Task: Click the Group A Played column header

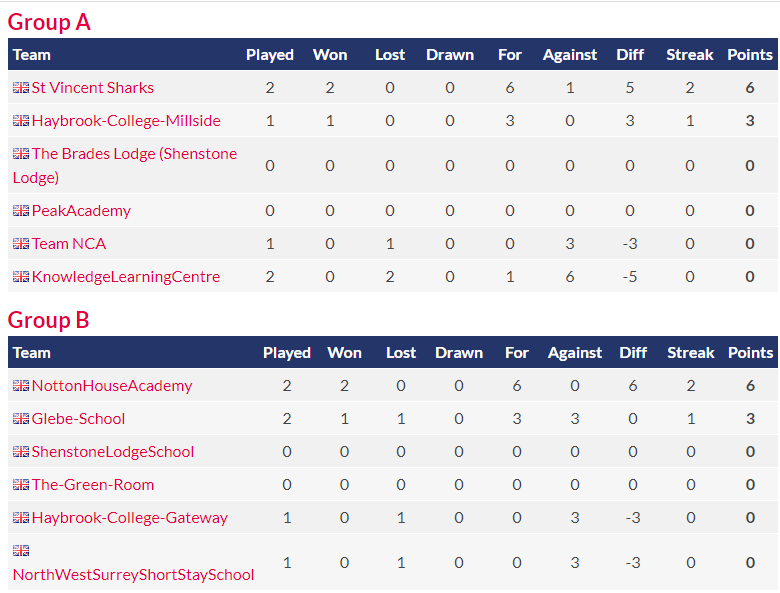Action: coord(270,55)
